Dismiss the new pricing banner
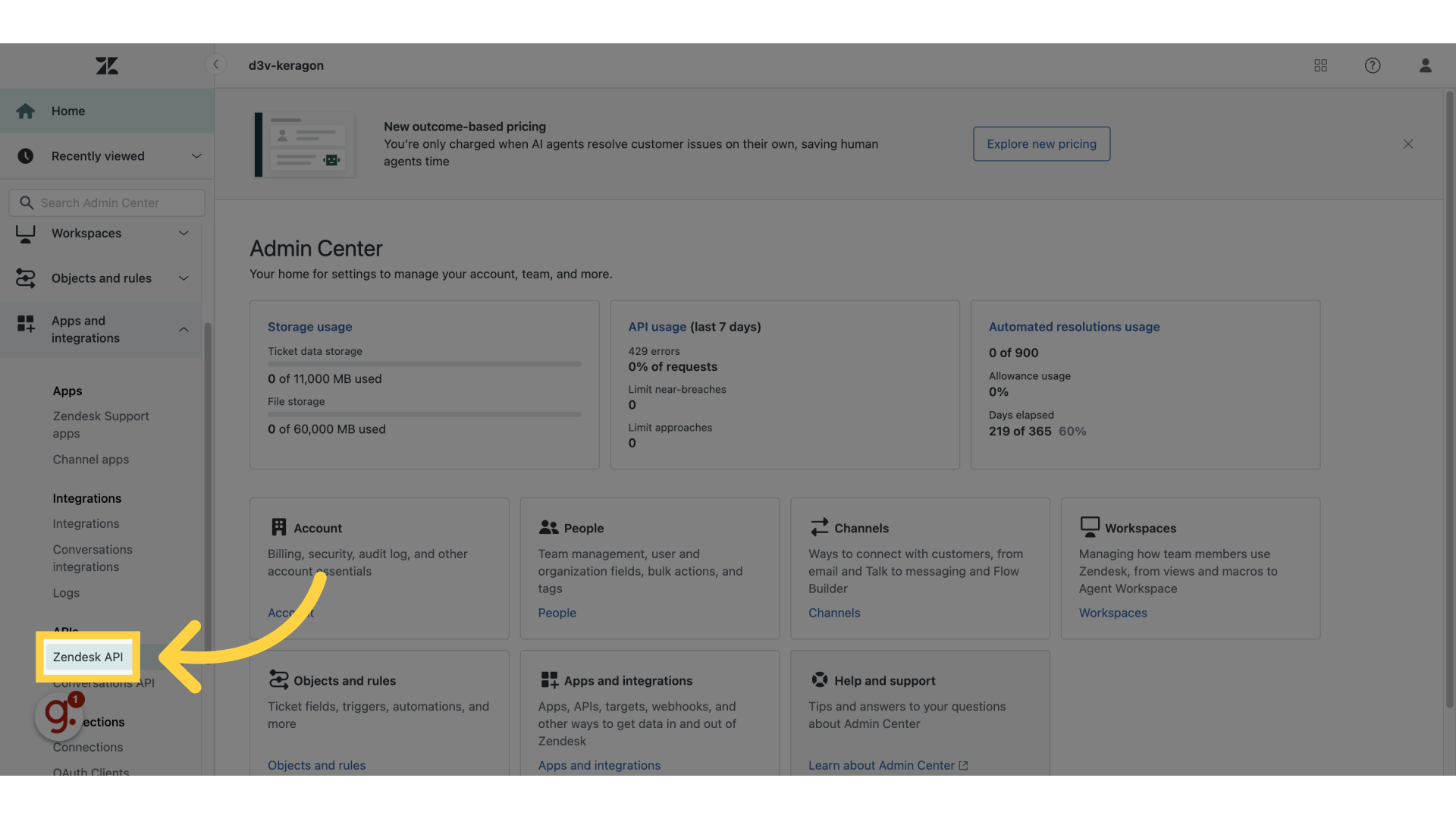 click(1407, 144)
